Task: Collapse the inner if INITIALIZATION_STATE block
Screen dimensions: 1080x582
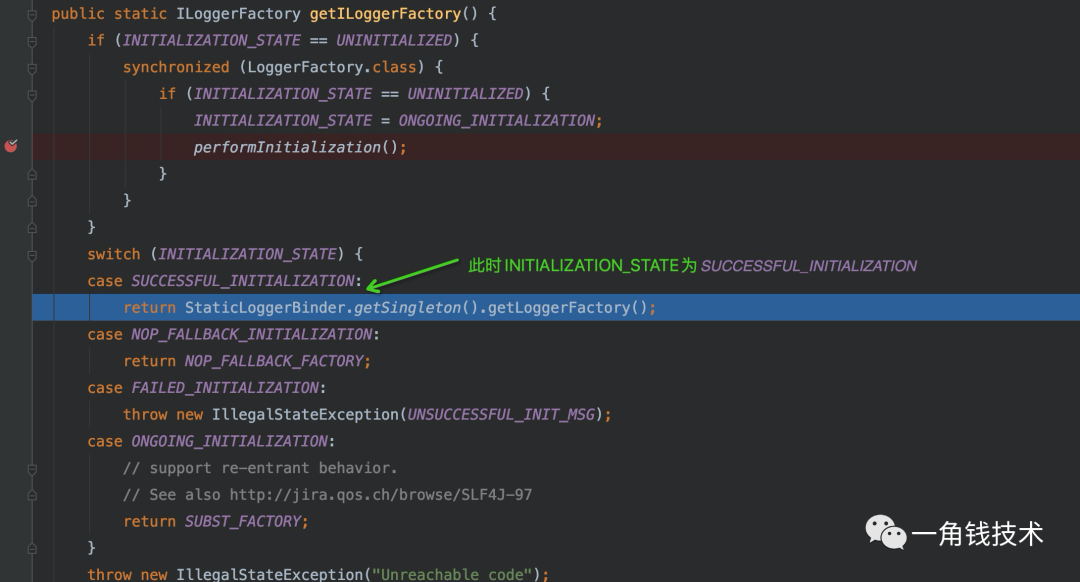Action: click(x=32, y=95)
